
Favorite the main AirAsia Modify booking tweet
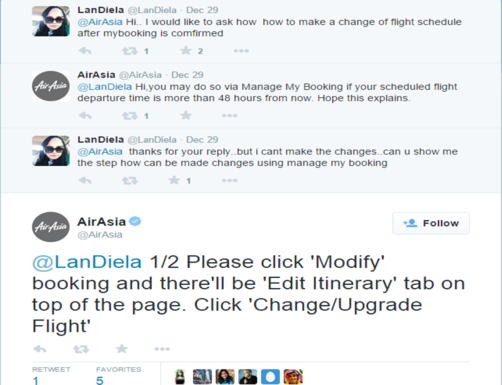point(122,349)
